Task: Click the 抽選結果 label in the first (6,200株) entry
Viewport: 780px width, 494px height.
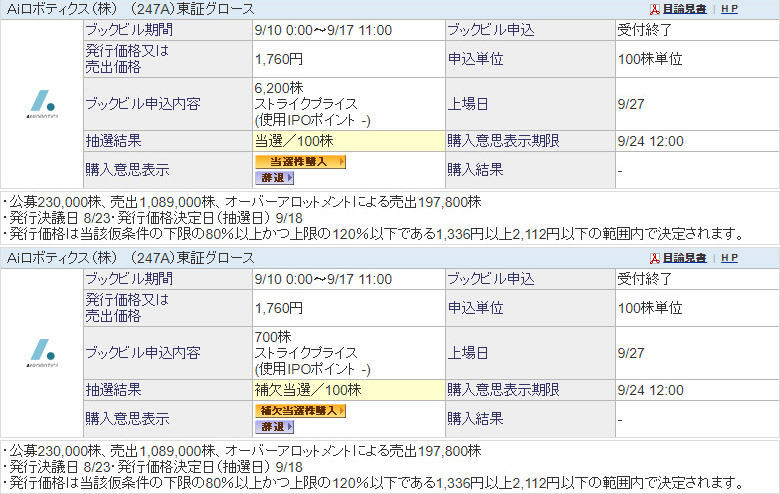Action: click(114, 141)
